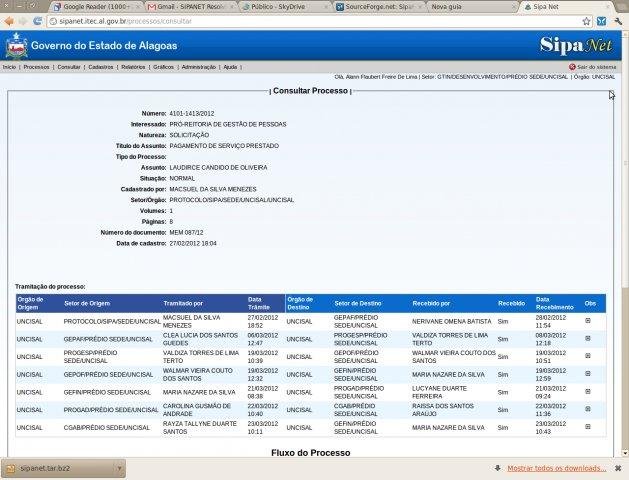Click LAUDIRCE CANDIDO DE OLIVEIRA text
Image resolution: width=629 pixels, height=480 pixels.
pyautogui.click(x=218, y=168)
